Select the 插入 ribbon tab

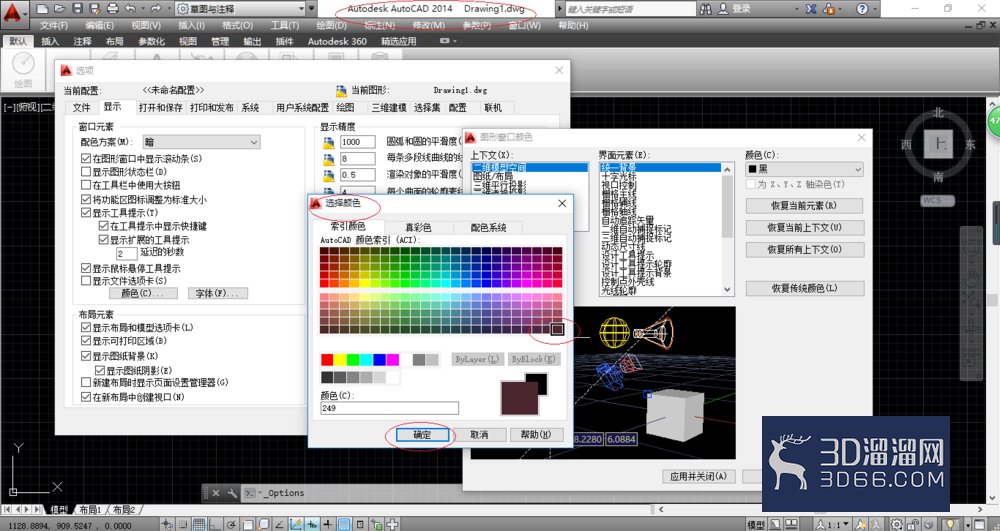coord(50,41)
